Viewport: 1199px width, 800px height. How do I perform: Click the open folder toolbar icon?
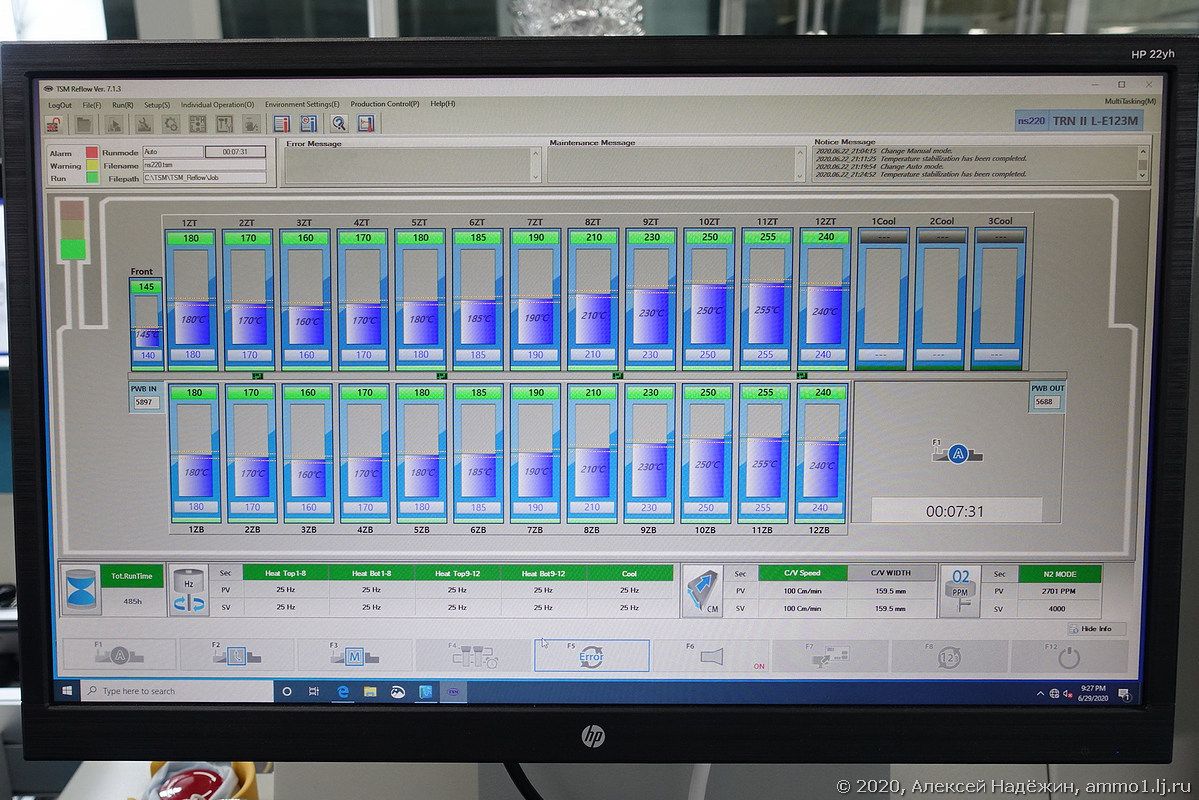(84, 124)
